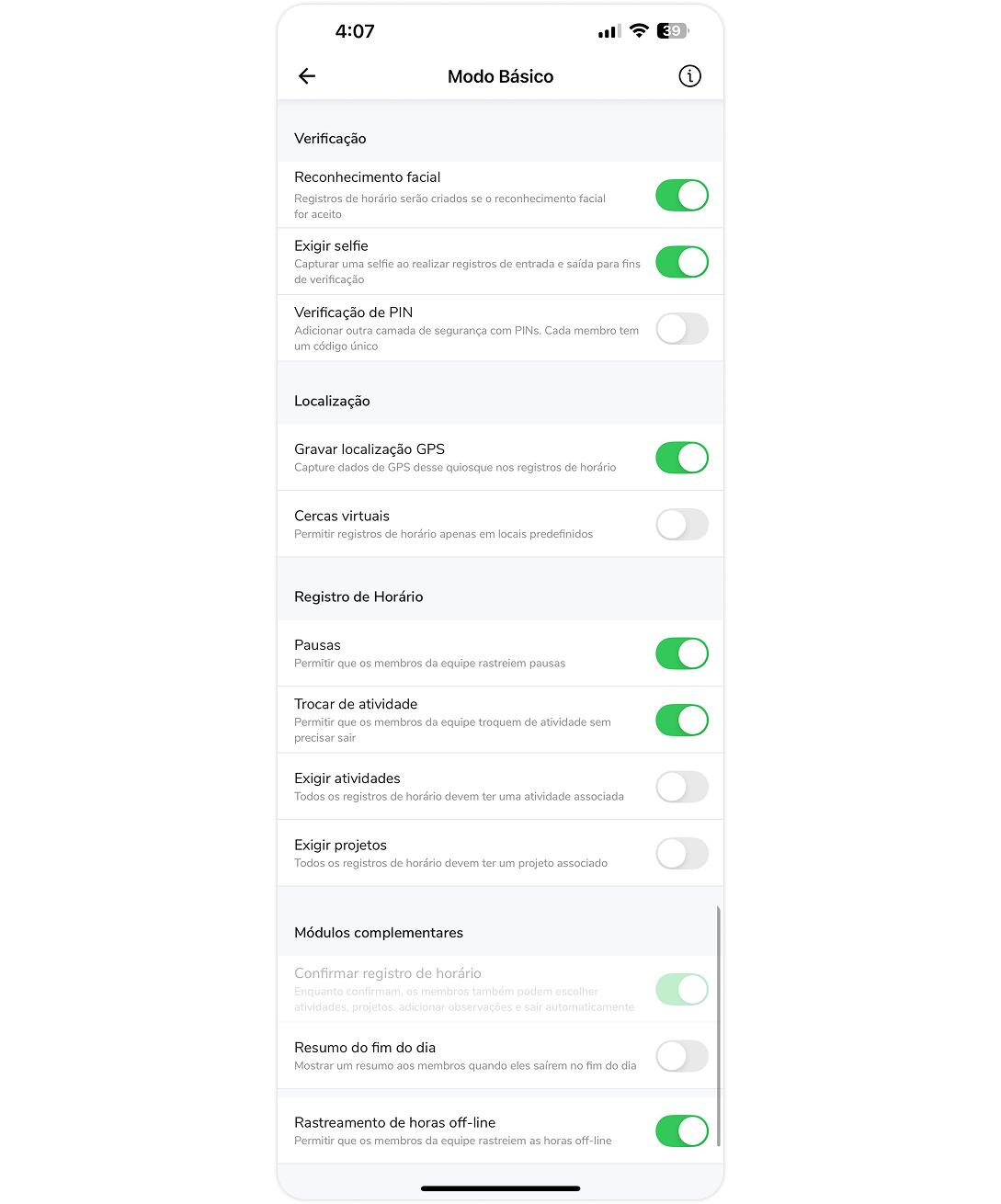
Task: Disable Rastreamento de horas off-line toggle
Action: [x=681, y=1131]
